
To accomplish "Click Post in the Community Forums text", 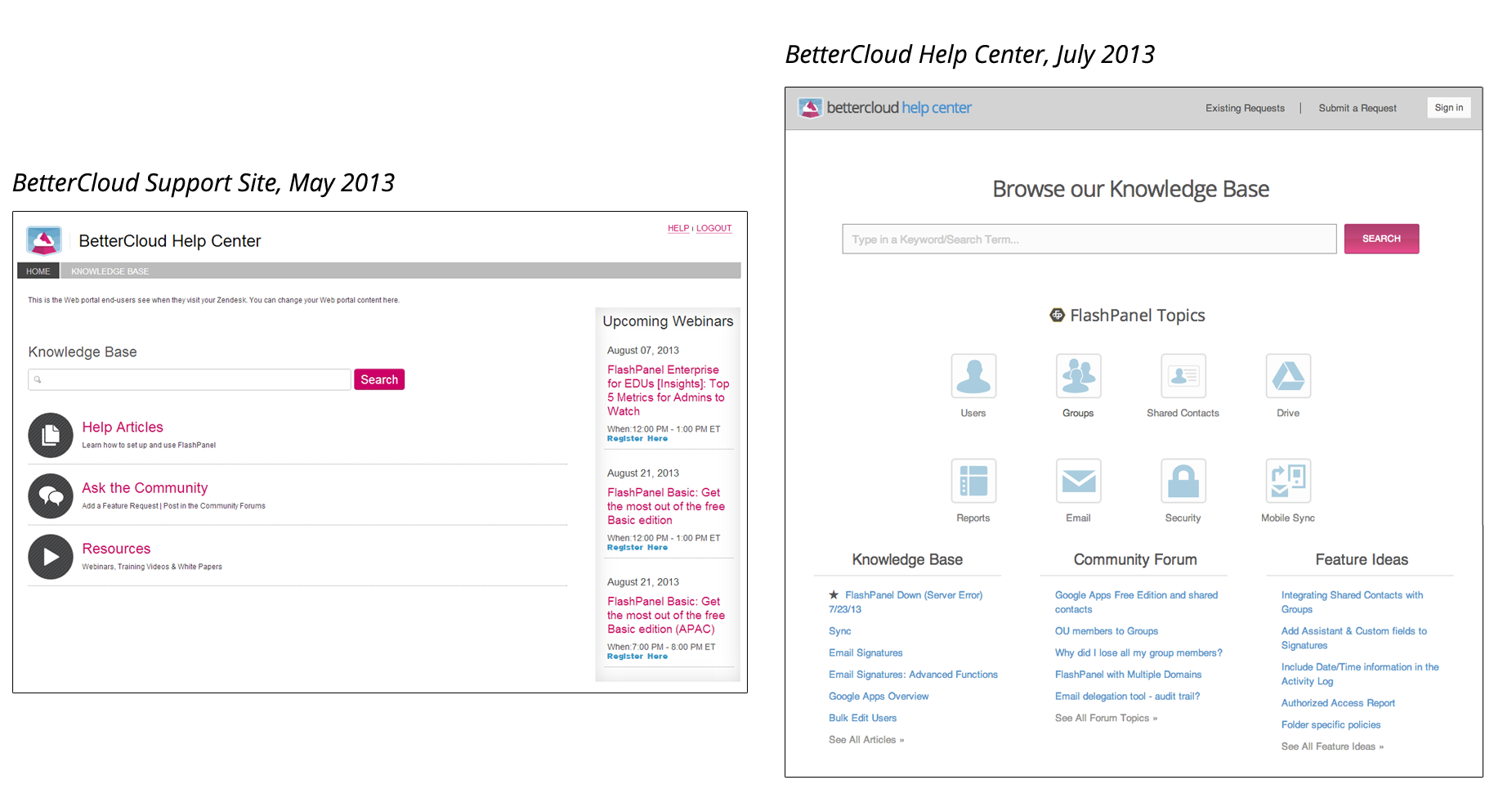I will click(x=214, y=506).
